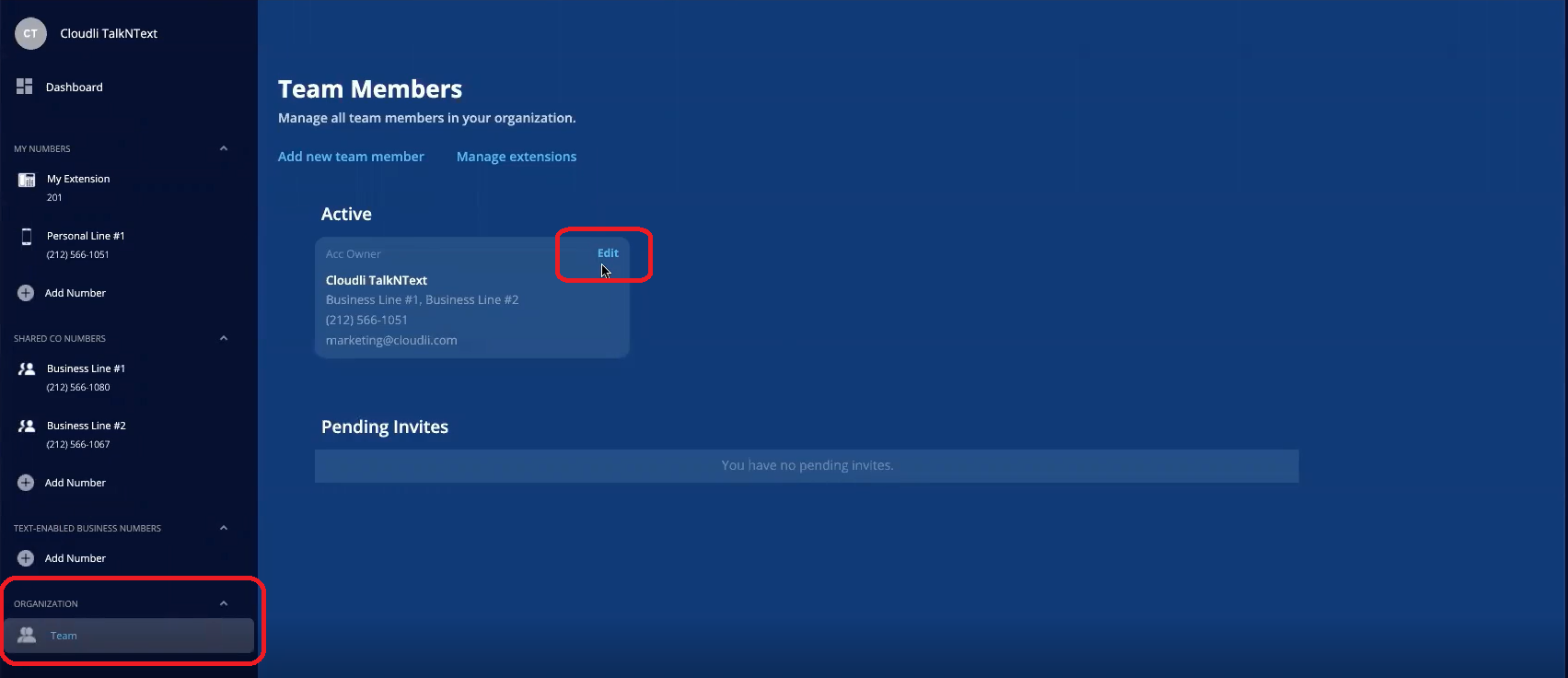Select Team in the sidebar
1568x678 pixels.
click(129, 636)
